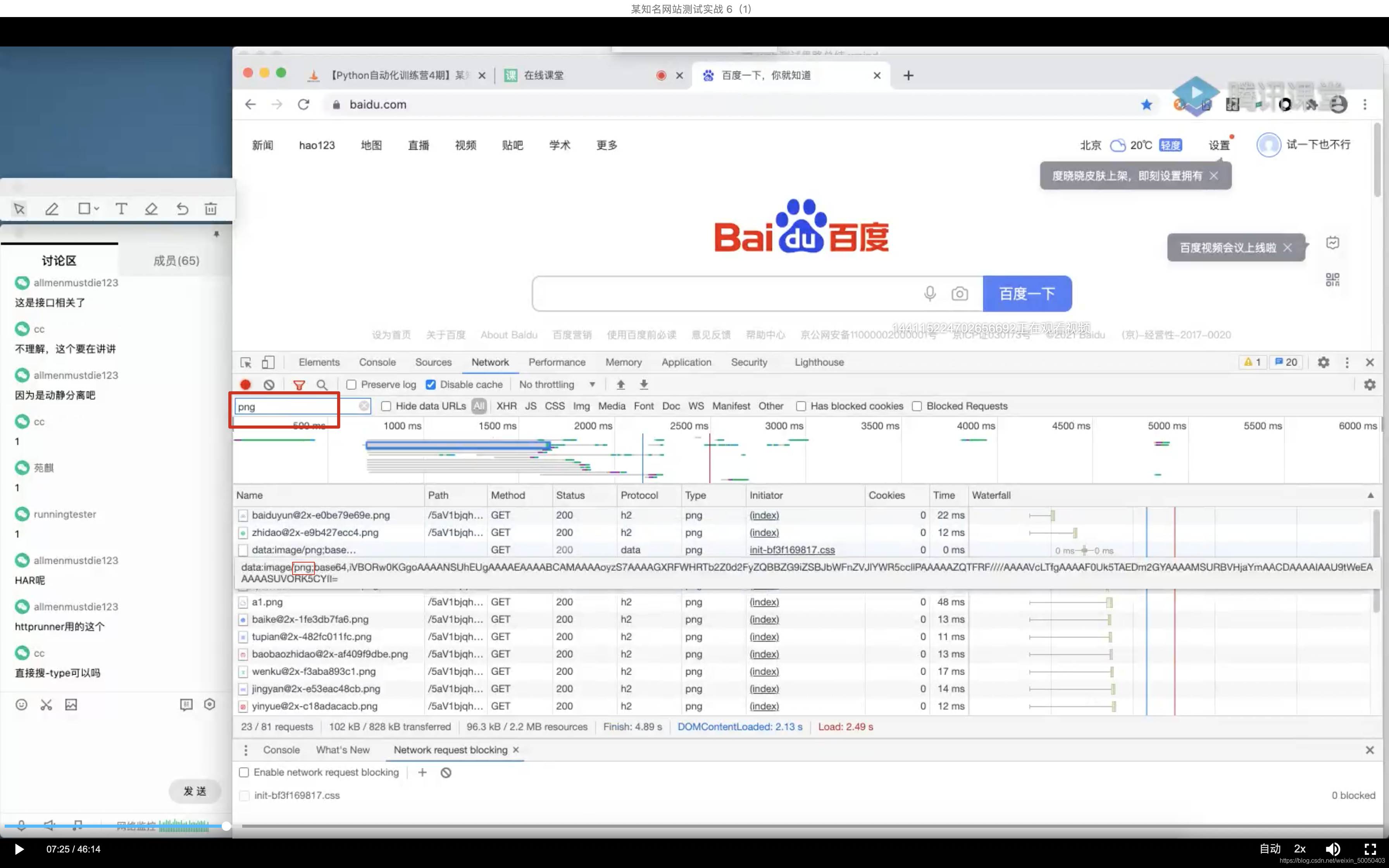Viewport: 1389px width, 868px height.
Task: Select the text annotation tool
Action: [x=121, y=209]
